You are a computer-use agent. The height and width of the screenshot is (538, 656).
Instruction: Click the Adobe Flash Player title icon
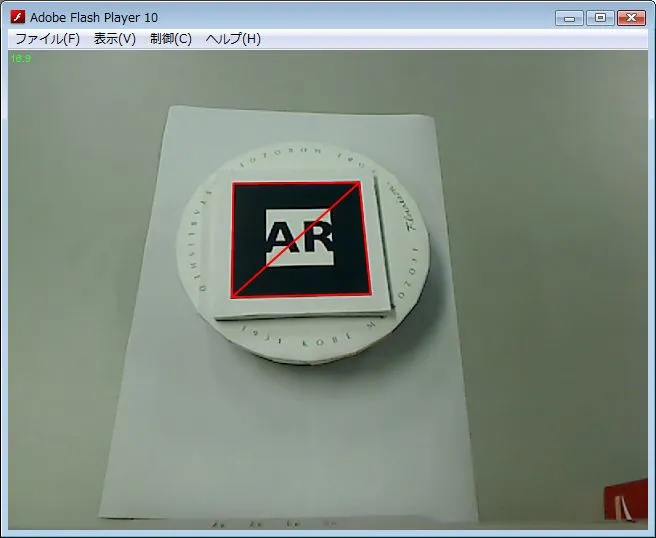pos(18,17)
